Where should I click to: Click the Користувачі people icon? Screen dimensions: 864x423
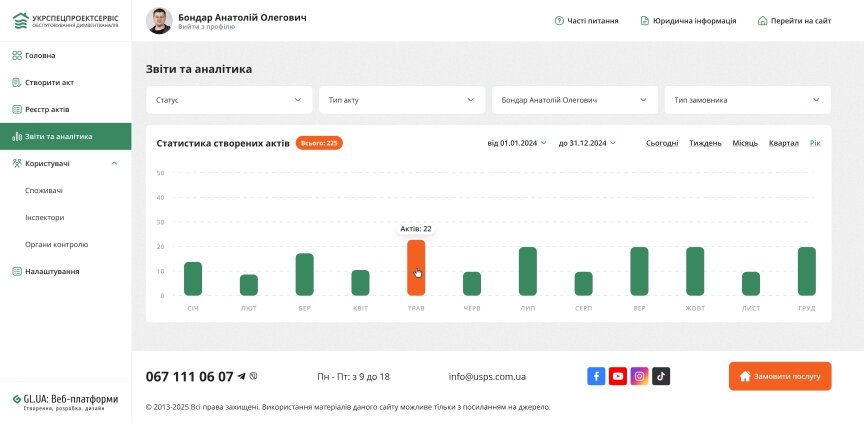17,164
